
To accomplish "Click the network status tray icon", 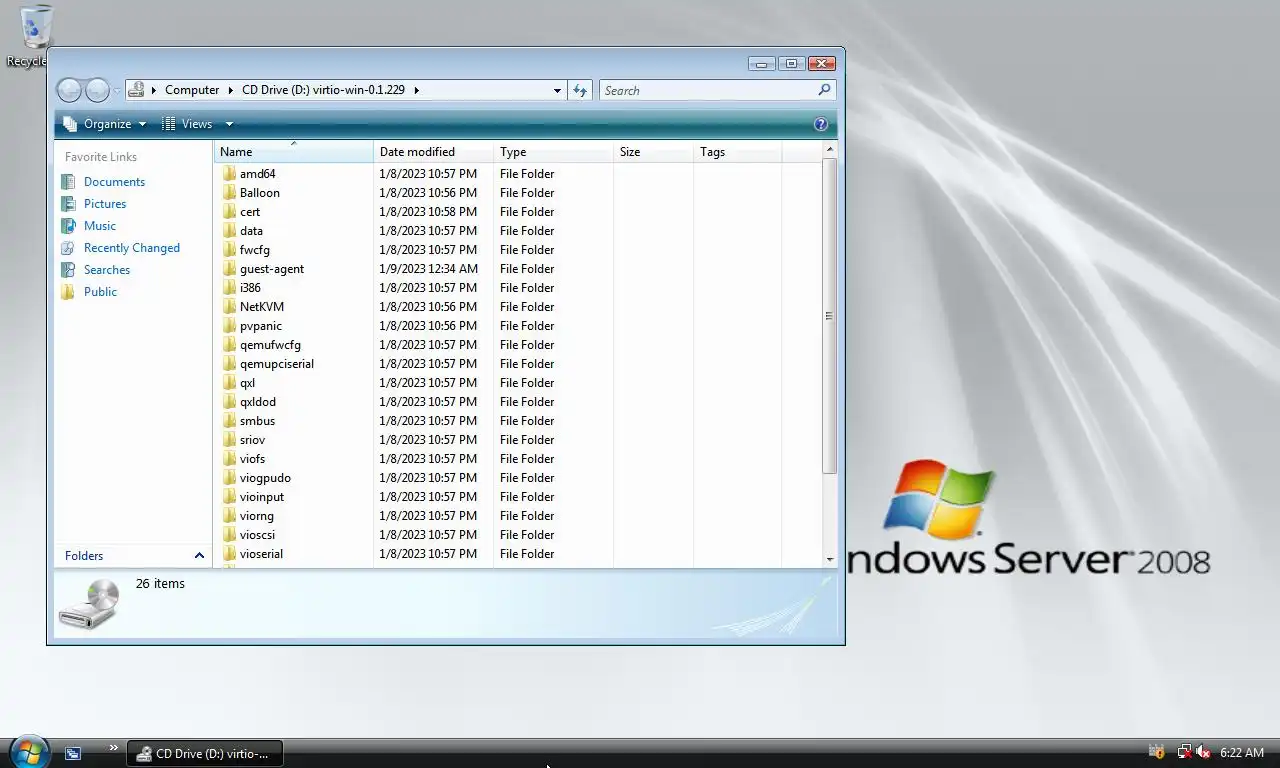I will [x=1184, y=752].
